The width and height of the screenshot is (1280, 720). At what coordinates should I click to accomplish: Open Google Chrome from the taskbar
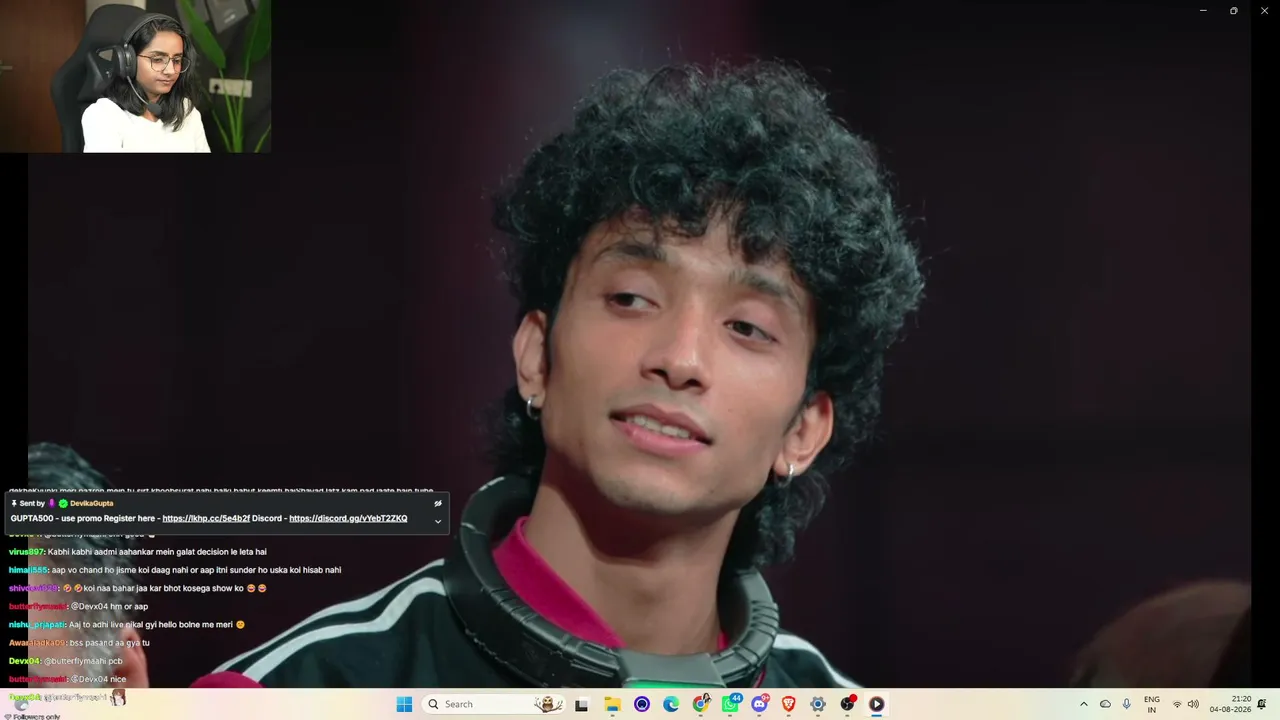coord(701,704)
